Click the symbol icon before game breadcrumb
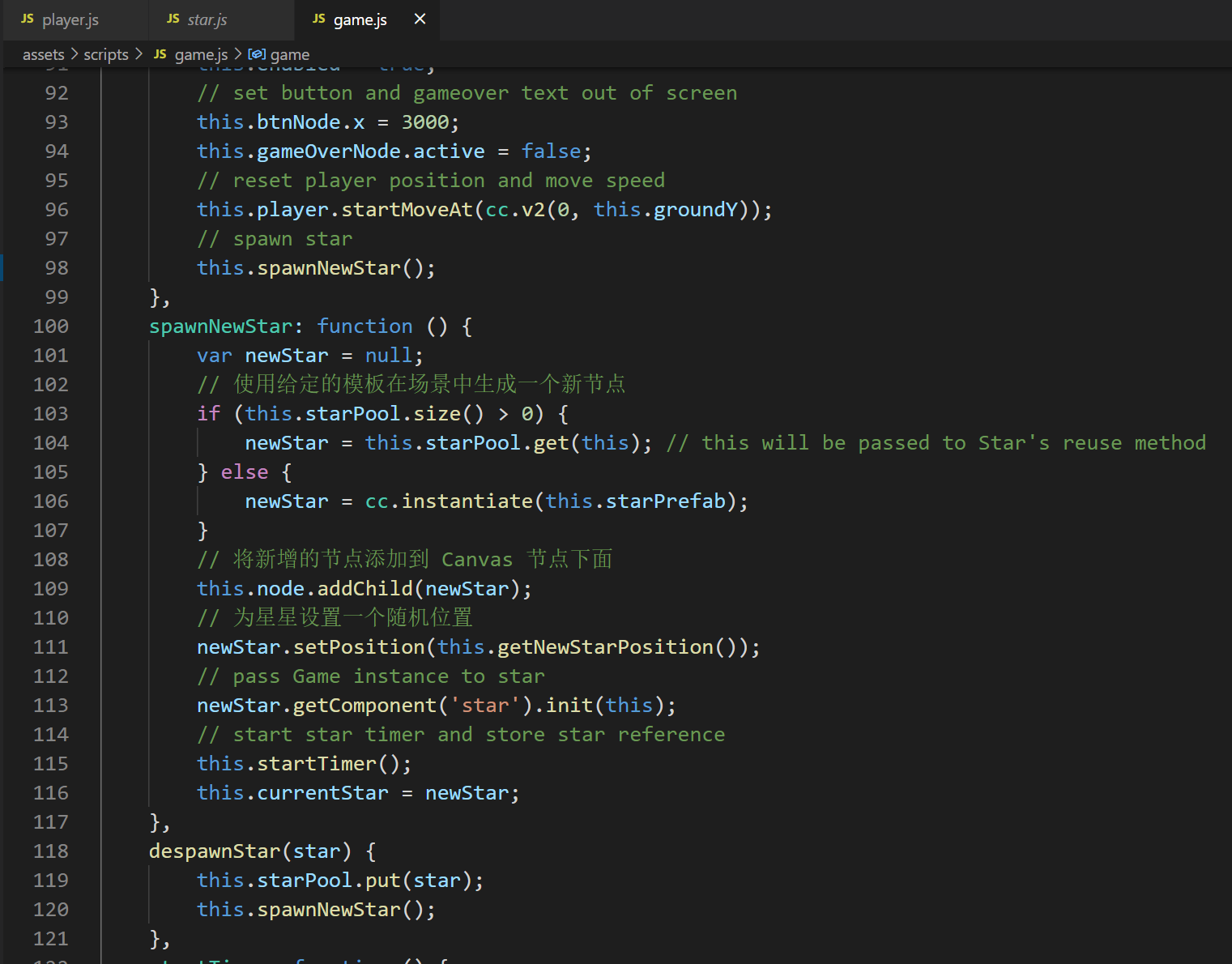The image size is (1232, 964). tap(257, 54)
